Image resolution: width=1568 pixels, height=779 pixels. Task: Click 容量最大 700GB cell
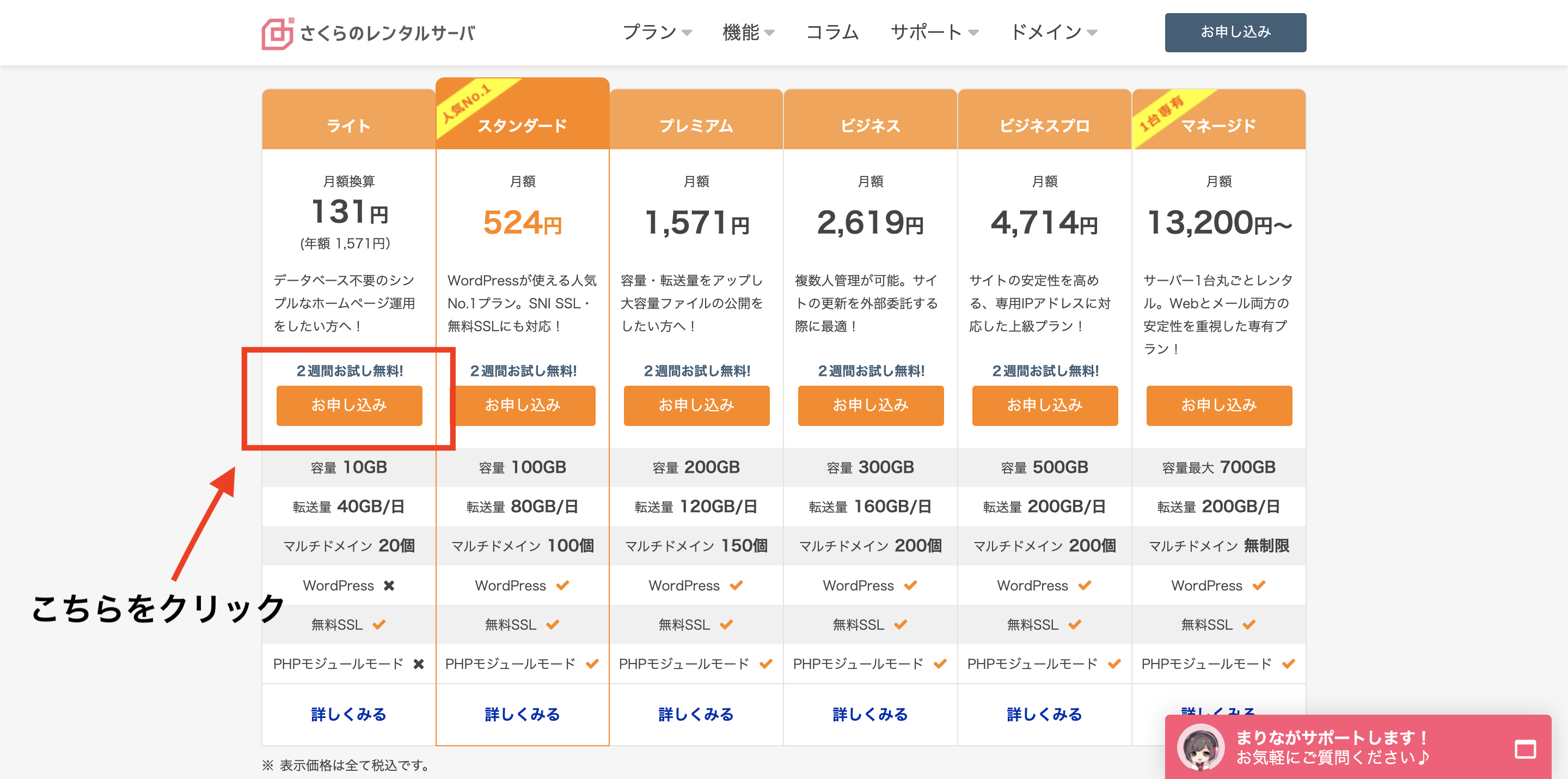(x=1218, y=467)
